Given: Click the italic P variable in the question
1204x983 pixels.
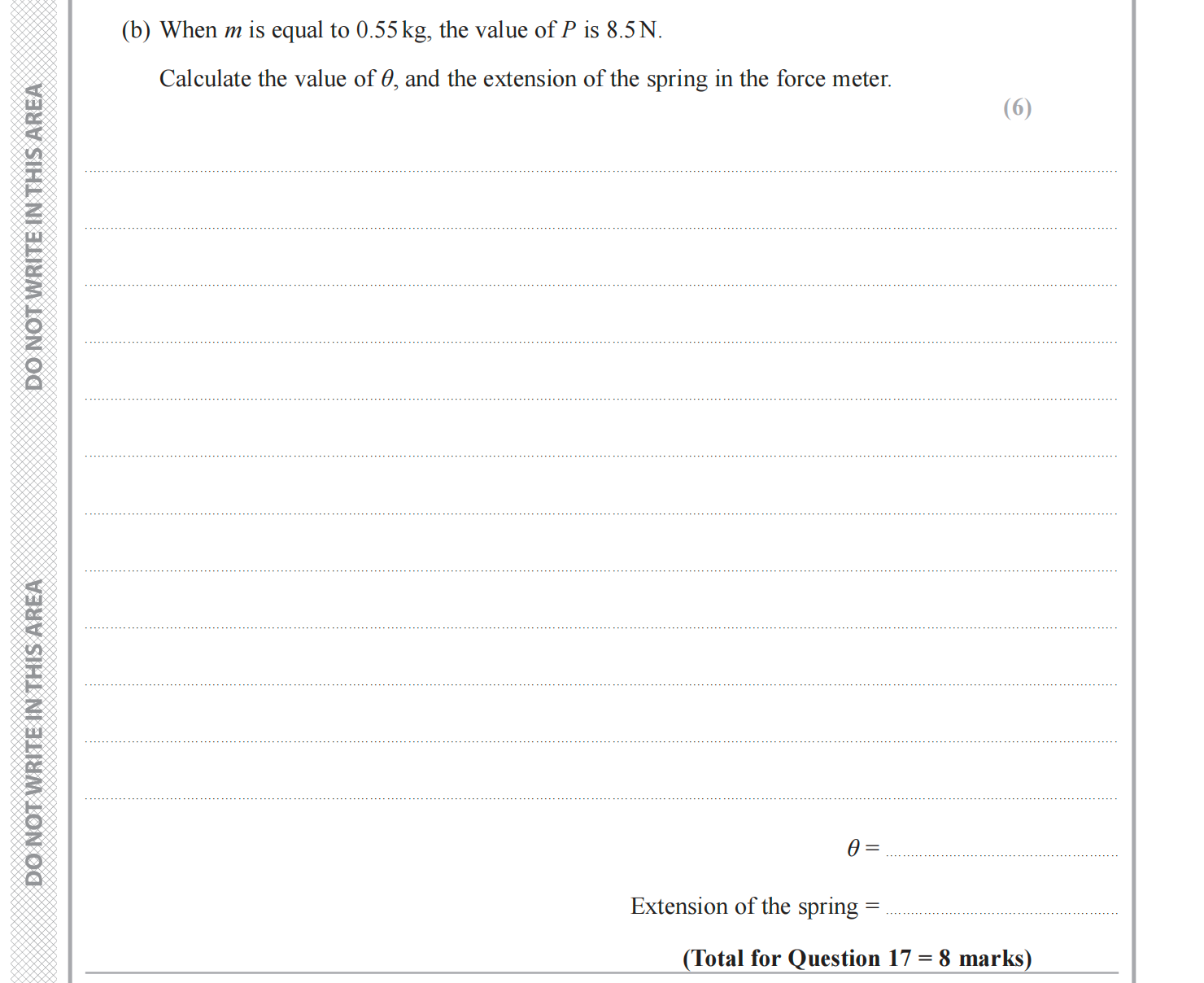Looking at the screenshot, I should tap(569, 31).
